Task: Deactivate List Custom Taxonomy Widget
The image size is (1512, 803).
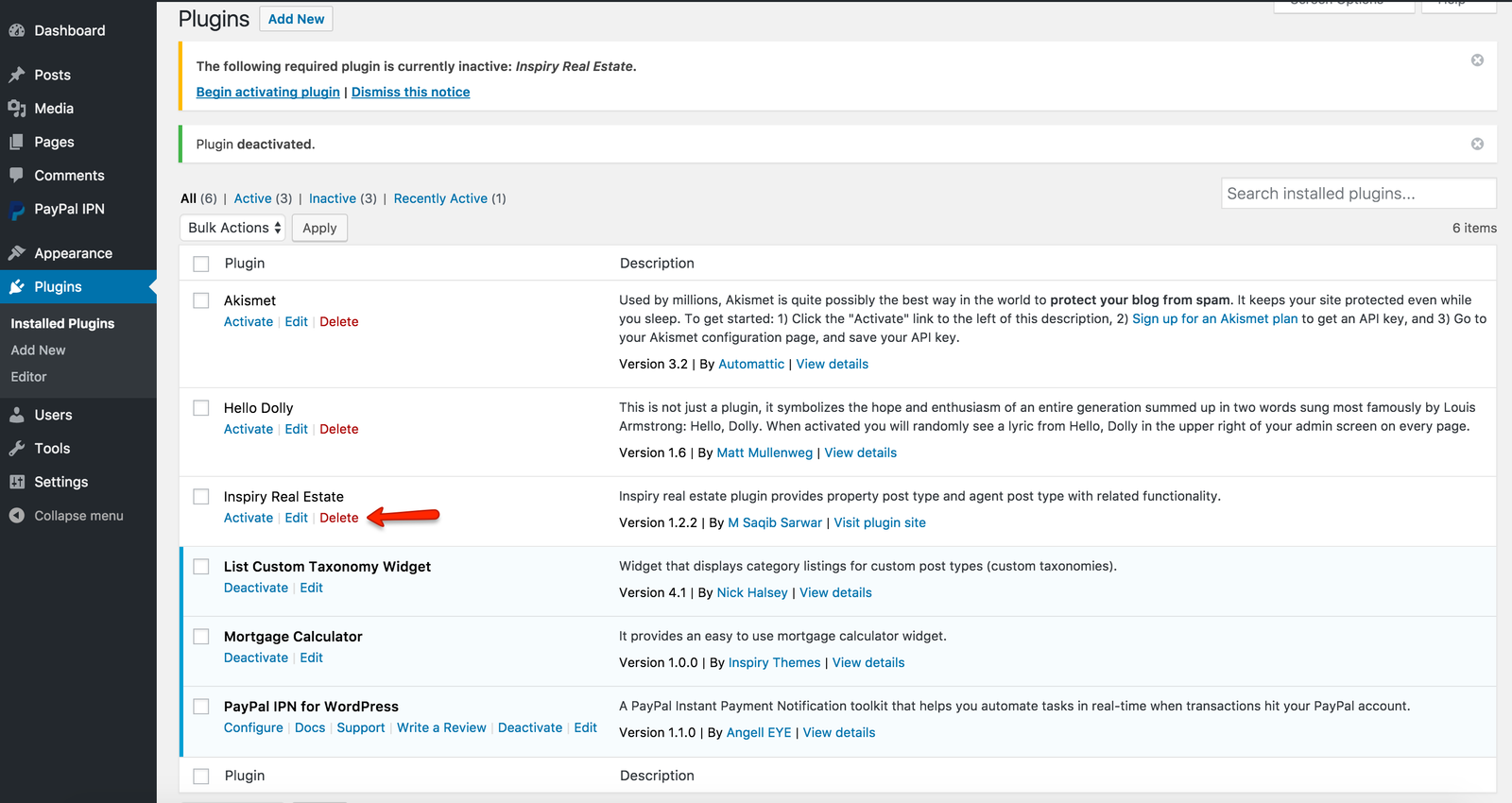Action: point(256,588)
